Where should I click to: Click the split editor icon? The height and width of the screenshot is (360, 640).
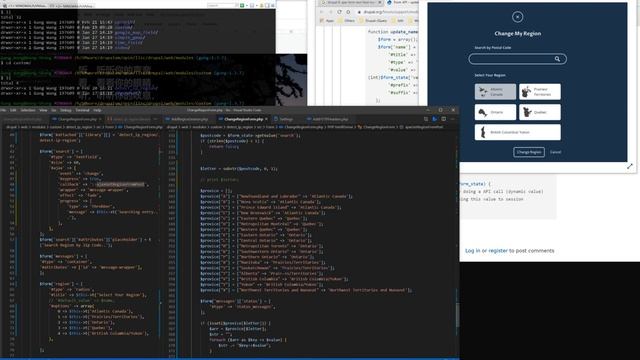point(444,119)
